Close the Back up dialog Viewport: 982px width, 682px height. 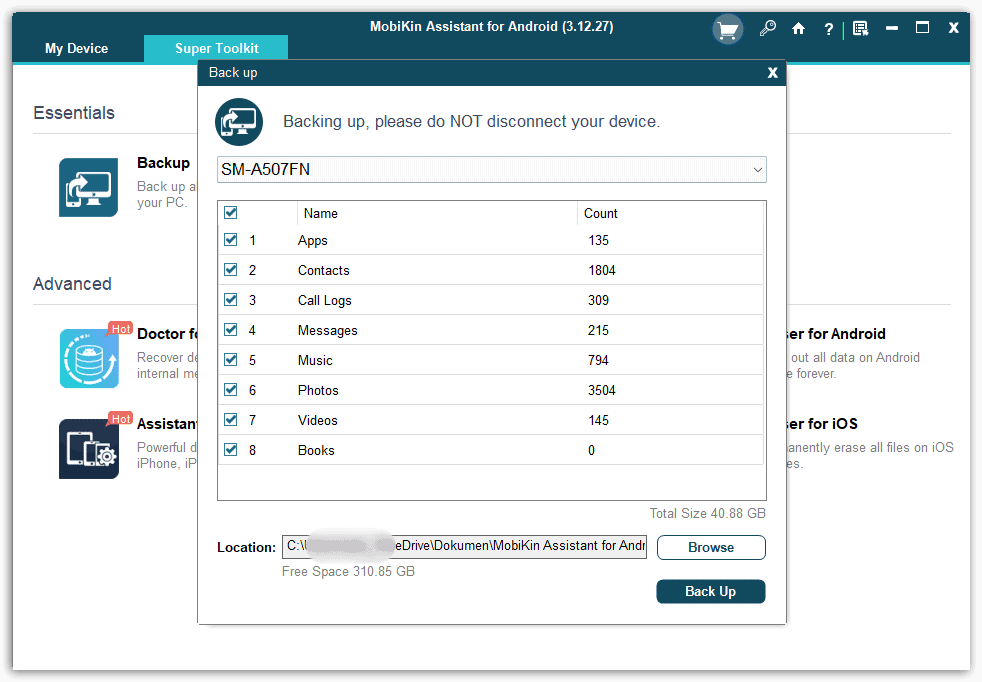pos(773,73)
